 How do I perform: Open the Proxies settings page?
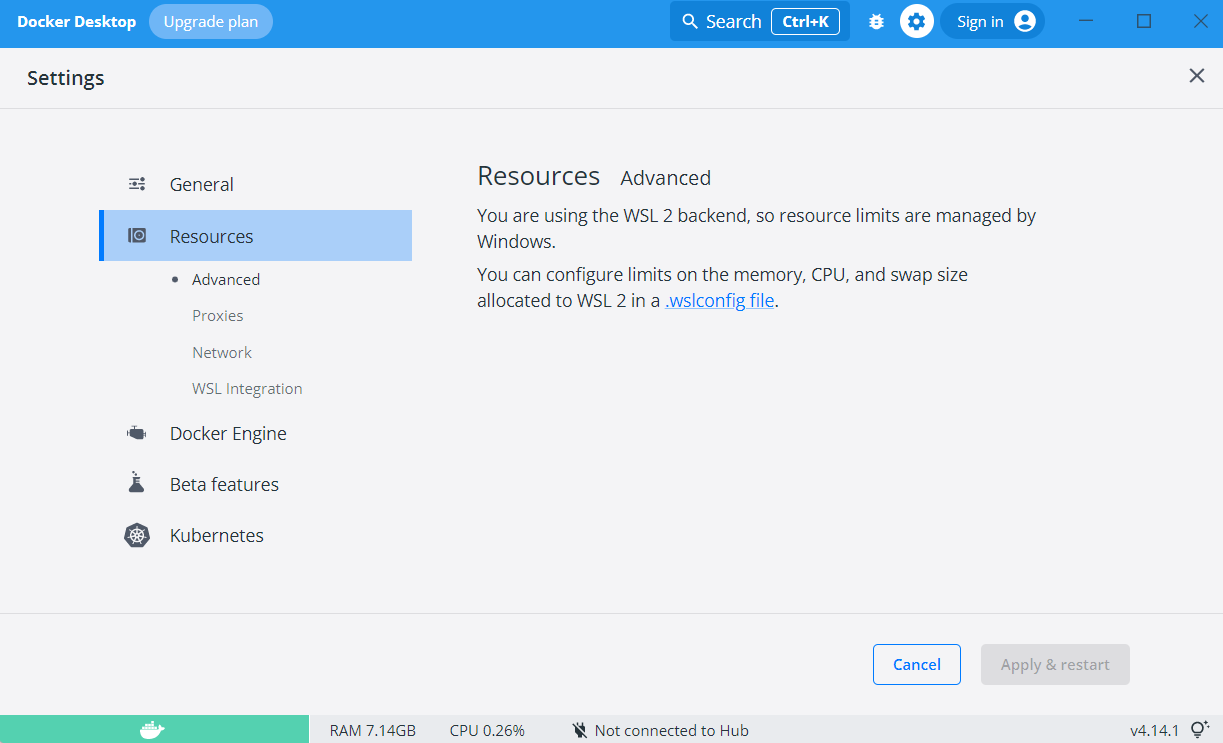click(x=218, y=315)
